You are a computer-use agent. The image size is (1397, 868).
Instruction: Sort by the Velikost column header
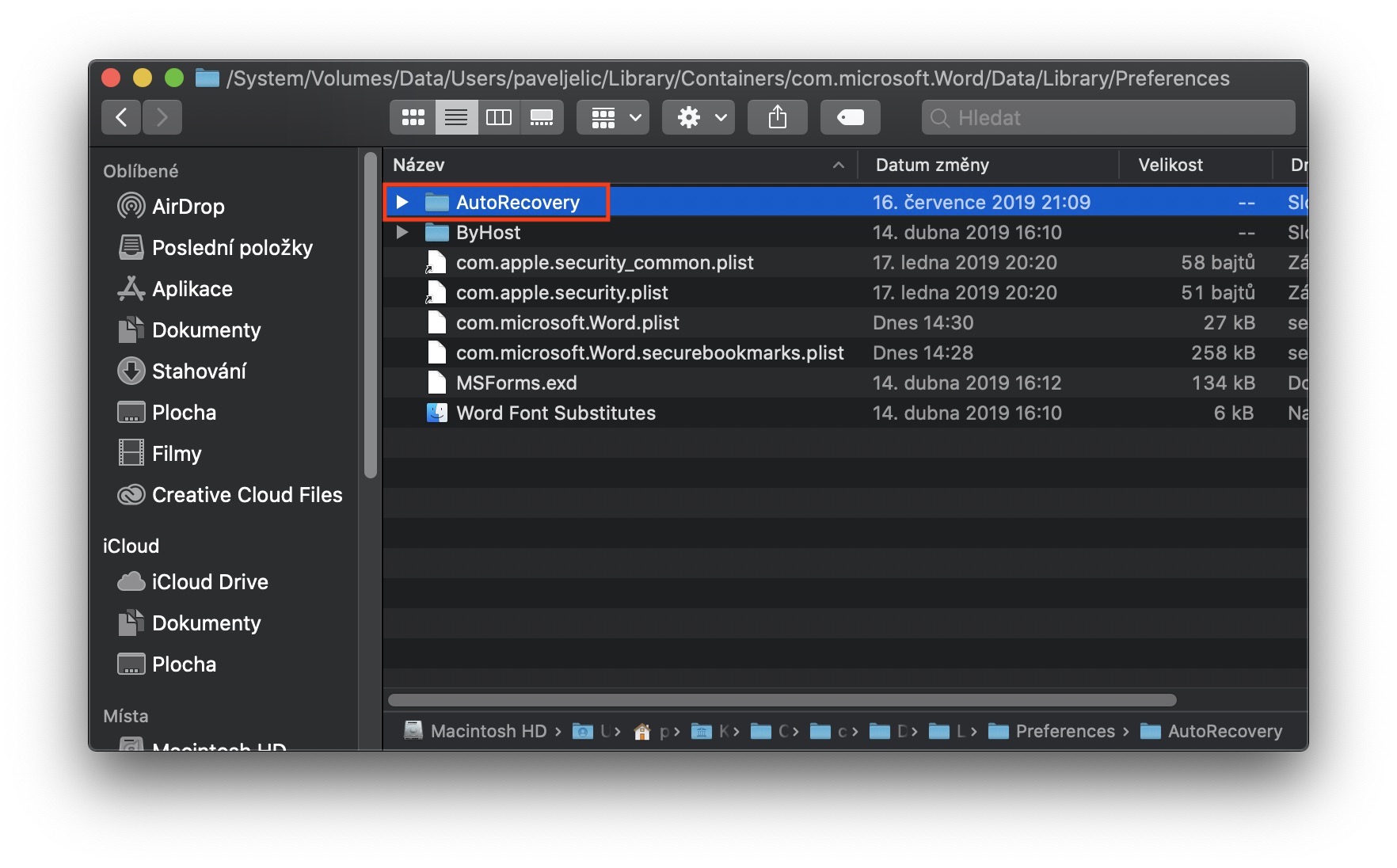coord(1196,165)
